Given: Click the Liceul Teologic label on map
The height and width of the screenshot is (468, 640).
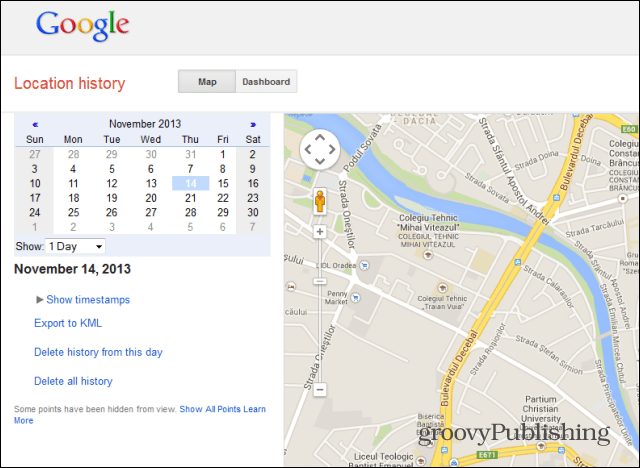Looking at the screenshot, I should 383,457.
